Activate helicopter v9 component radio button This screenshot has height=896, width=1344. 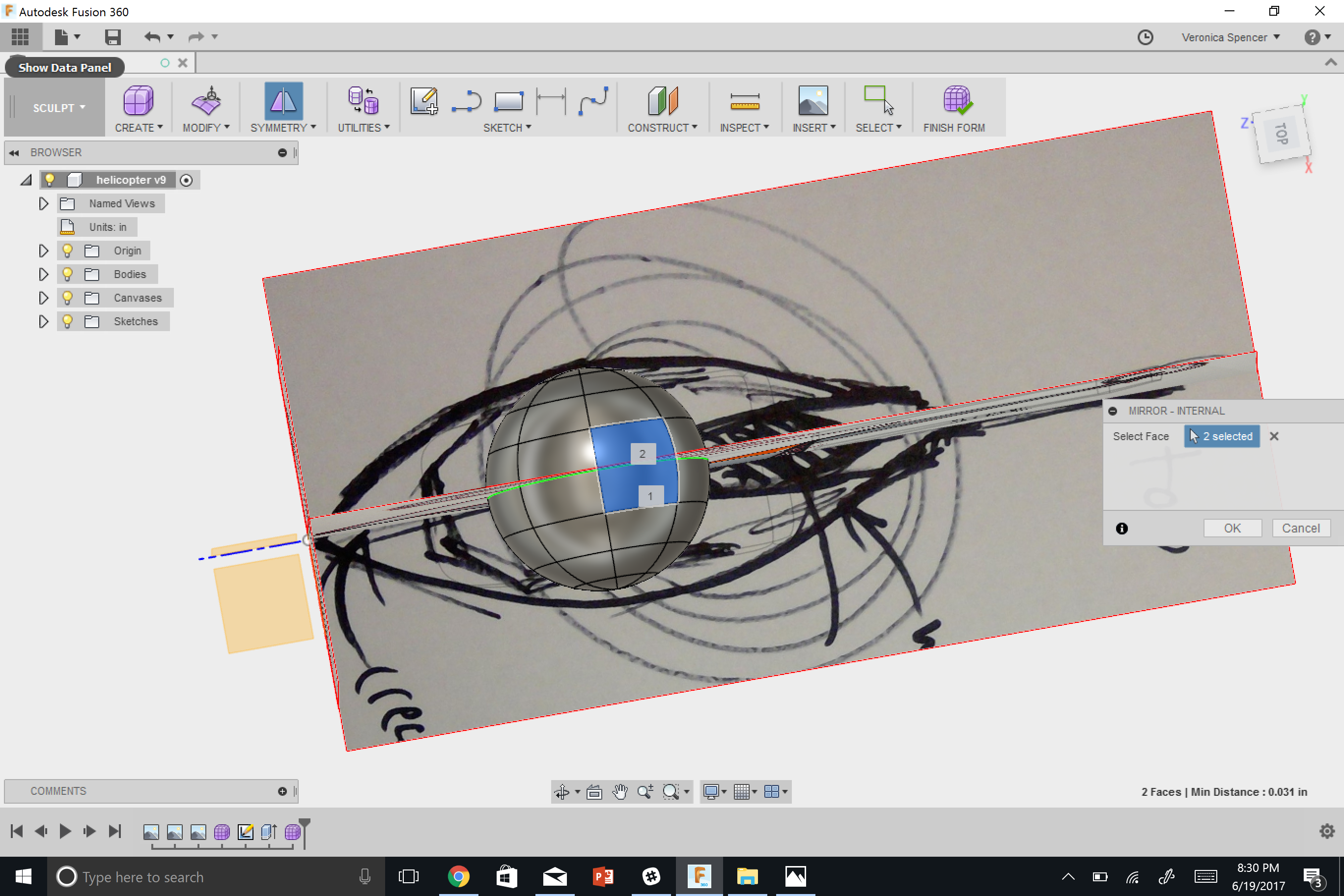click(x=186, y=180)
